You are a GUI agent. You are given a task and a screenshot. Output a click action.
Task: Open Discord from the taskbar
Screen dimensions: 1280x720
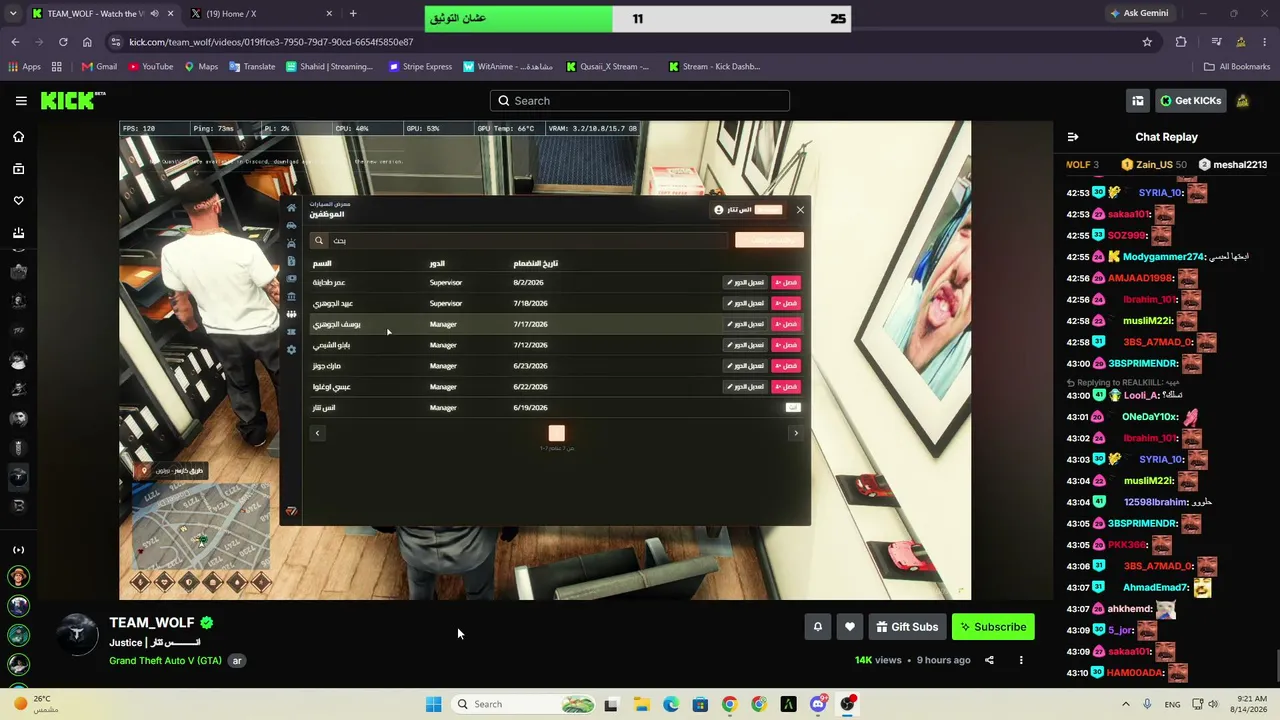pyautogui.click(x=818, y=704)
